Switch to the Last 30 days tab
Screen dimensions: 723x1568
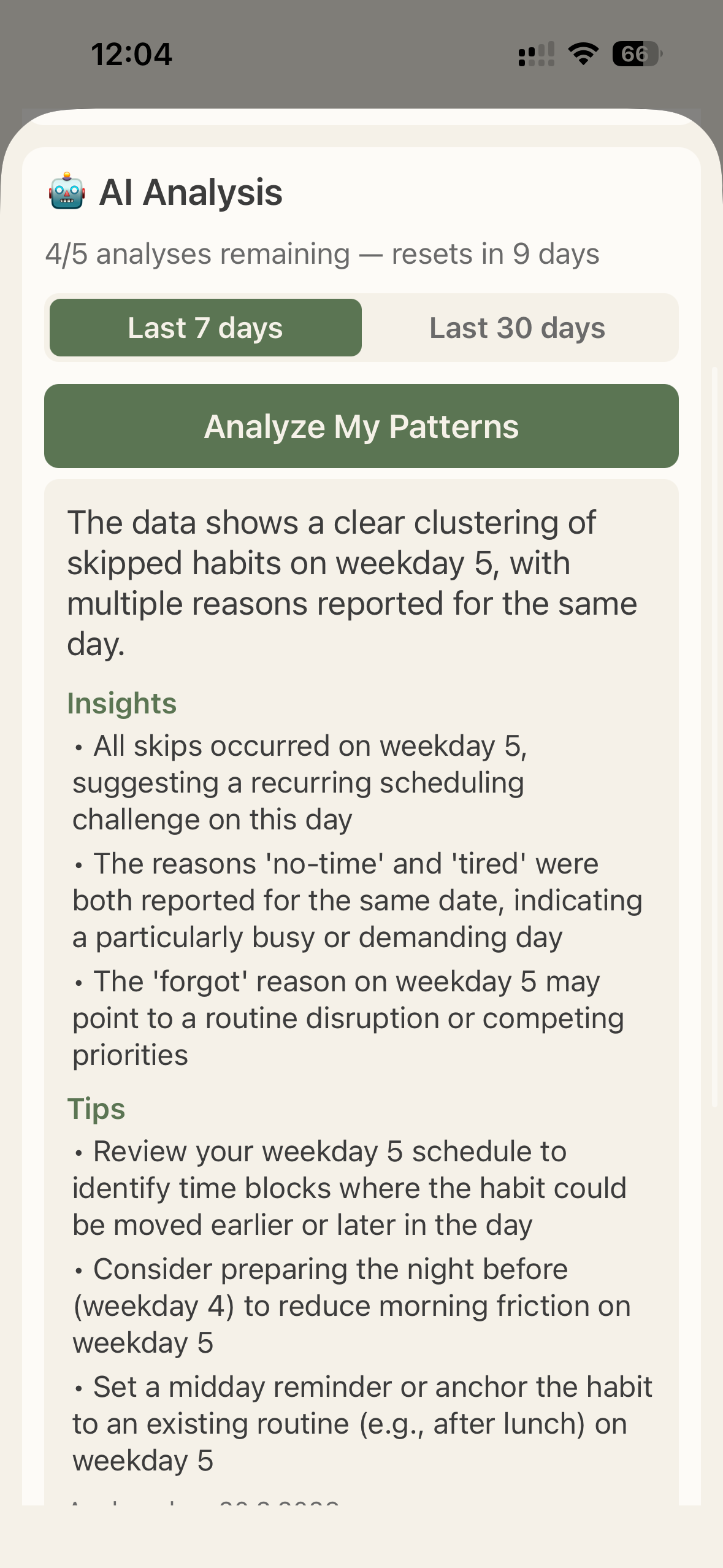tap(517, 328)
